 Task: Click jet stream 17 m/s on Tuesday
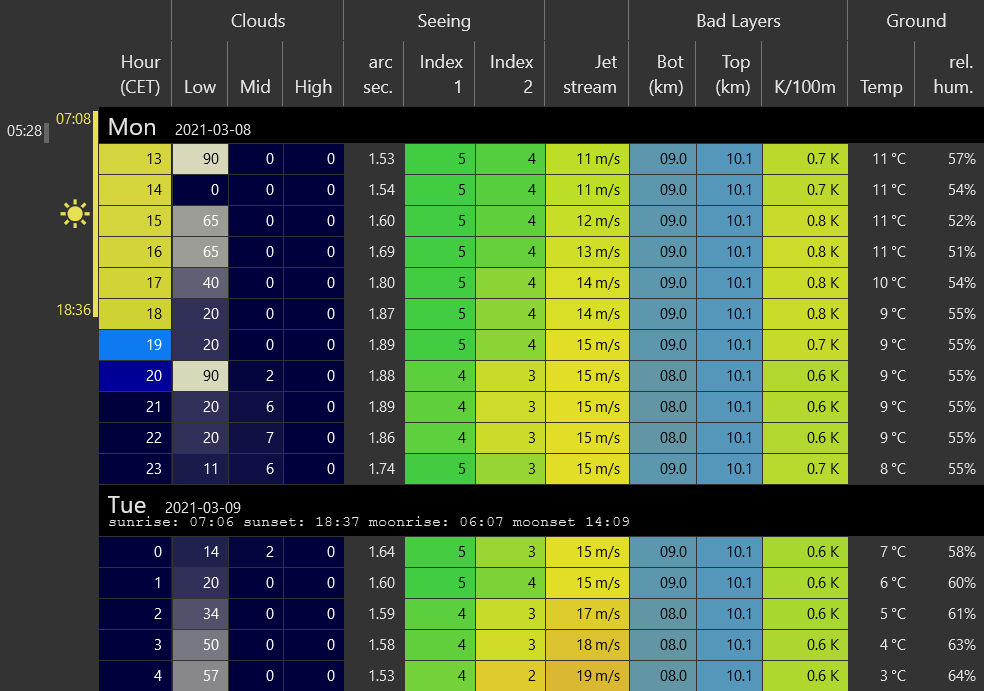[587, 613]
